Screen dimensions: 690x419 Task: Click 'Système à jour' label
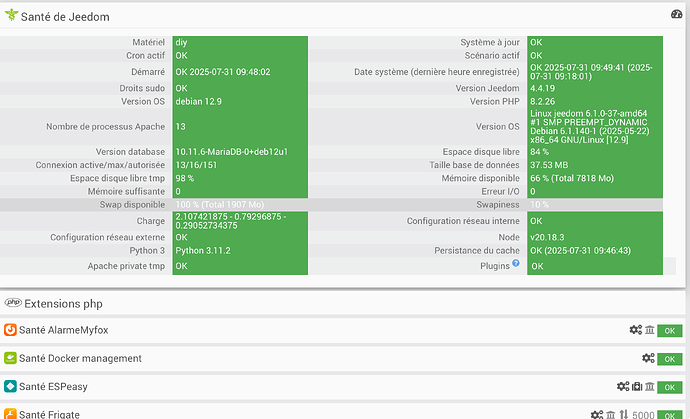(490, 42)
